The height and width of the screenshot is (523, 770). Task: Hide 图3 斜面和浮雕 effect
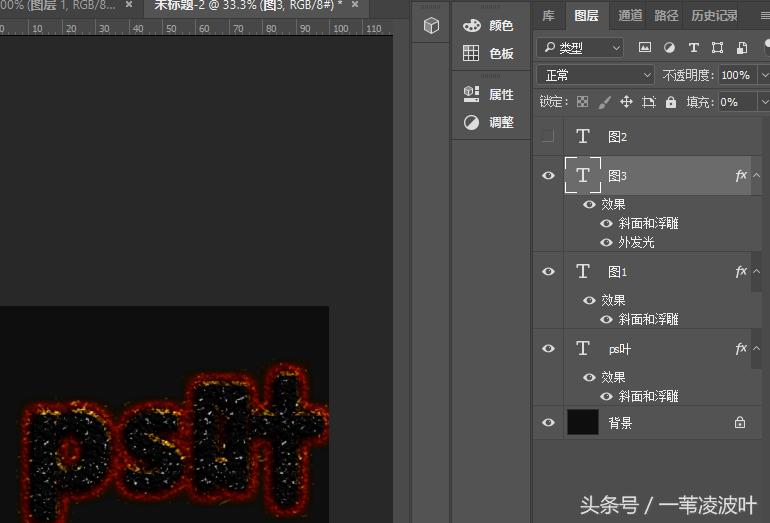point(606,223)
